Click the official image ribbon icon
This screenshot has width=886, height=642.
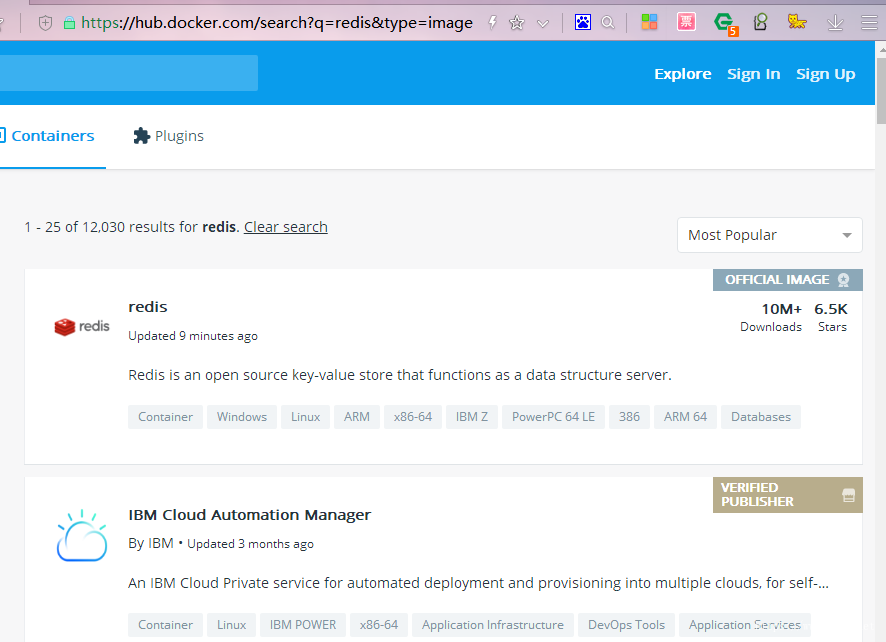pyautogui.click(x=844, y=280)
